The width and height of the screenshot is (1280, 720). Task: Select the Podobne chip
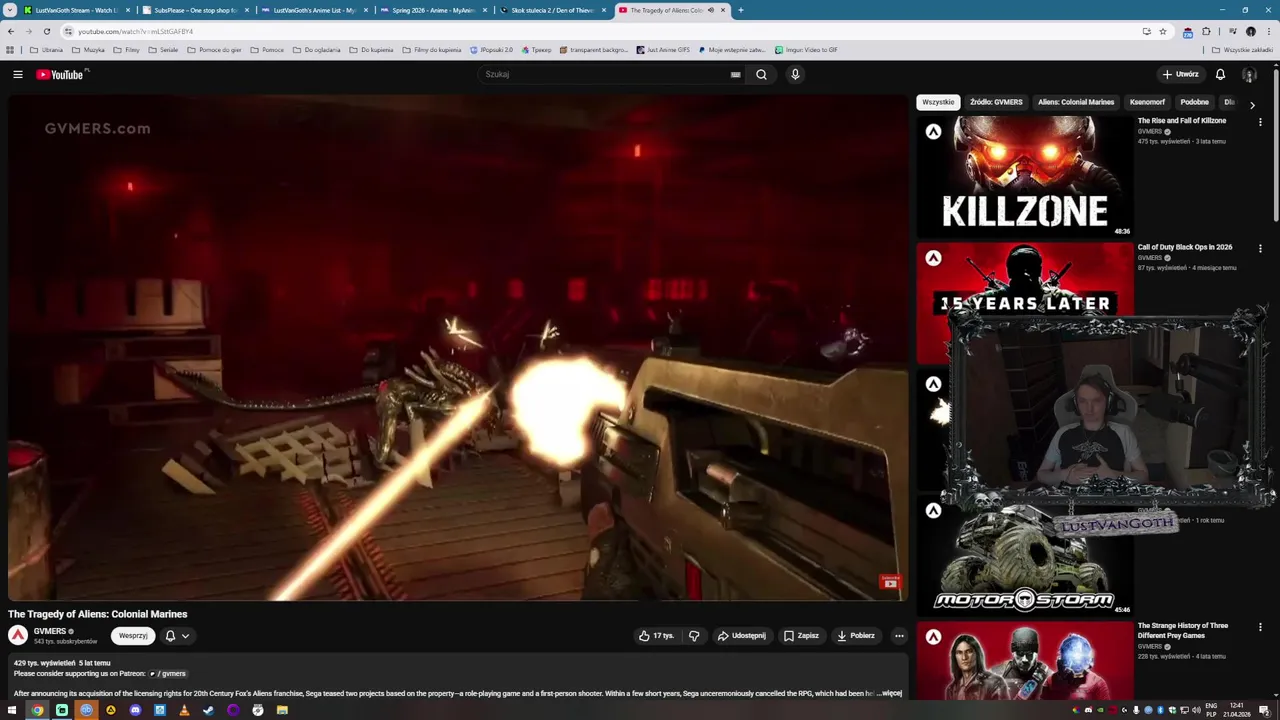click(x=1194, y=102)
